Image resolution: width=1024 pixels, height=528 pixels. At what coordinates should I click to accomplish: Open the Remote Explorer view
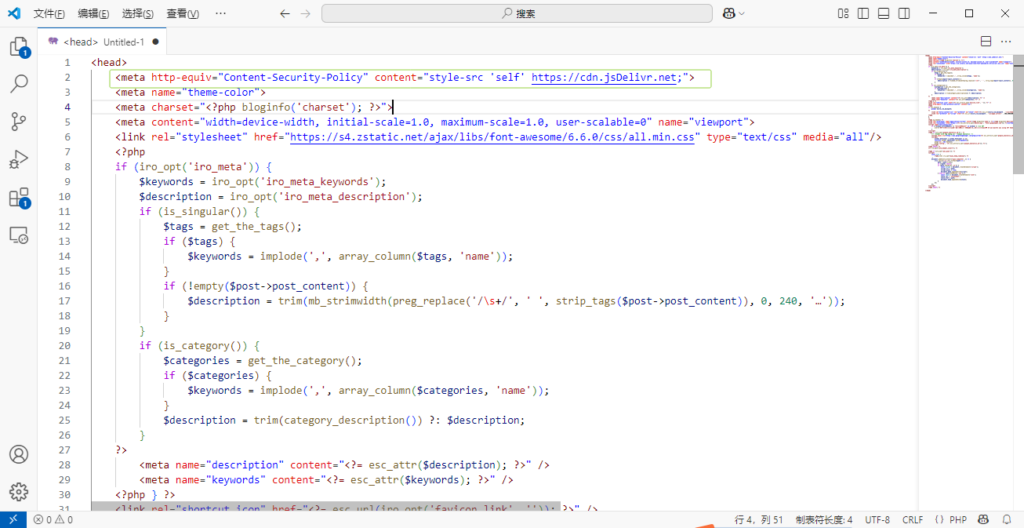(19, 235)
